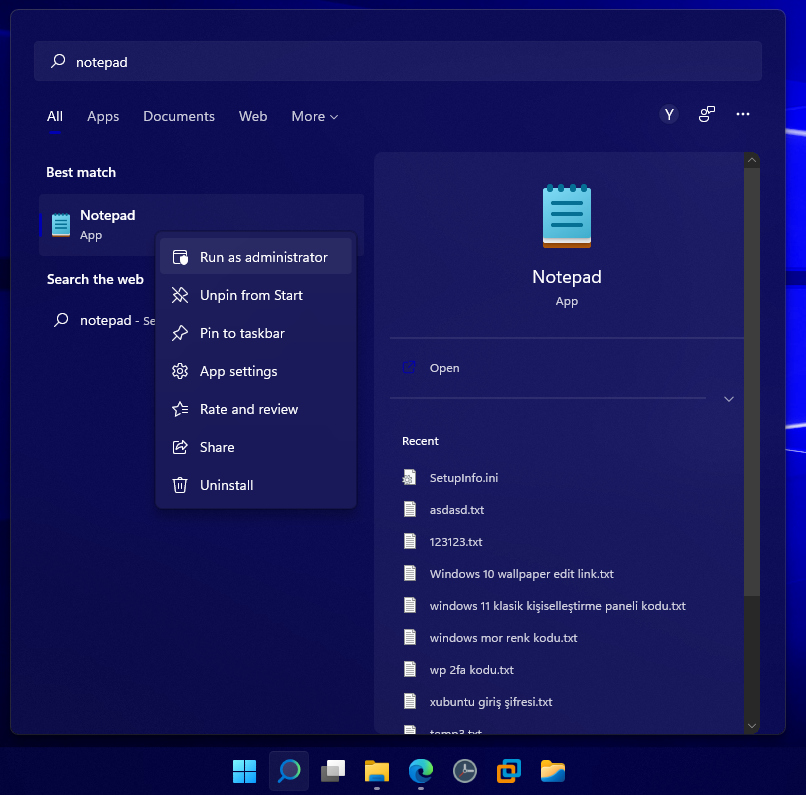Switch to the Apps search tab
Viewport: 806px width, 795px height.
[103, 117]
